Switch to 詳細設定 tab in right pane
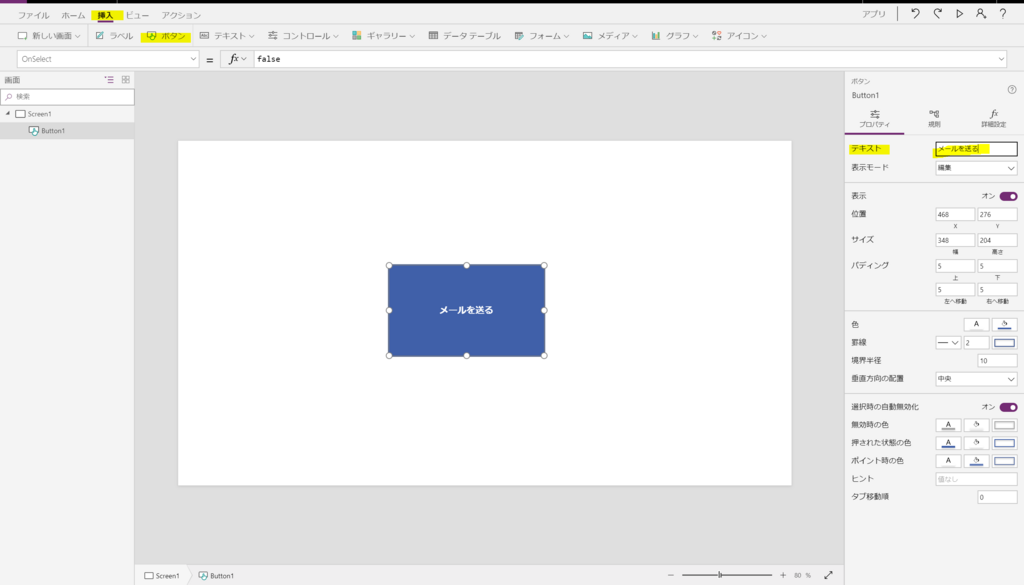1024x585 pixels. [x=993, y=119]
